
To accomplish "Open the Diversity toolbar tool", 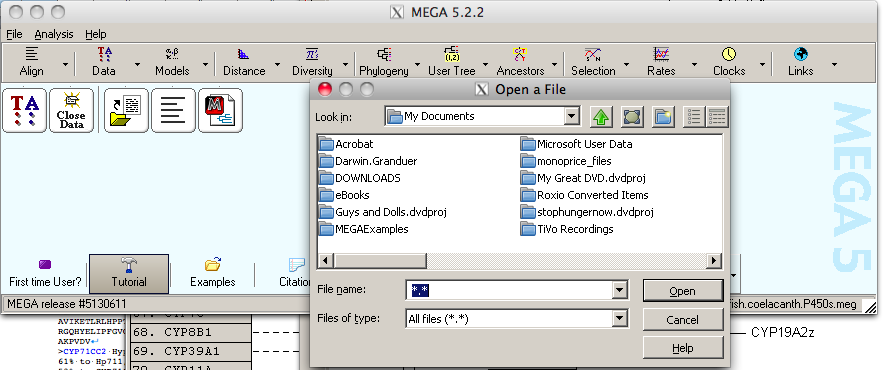I will coord(312,62).
